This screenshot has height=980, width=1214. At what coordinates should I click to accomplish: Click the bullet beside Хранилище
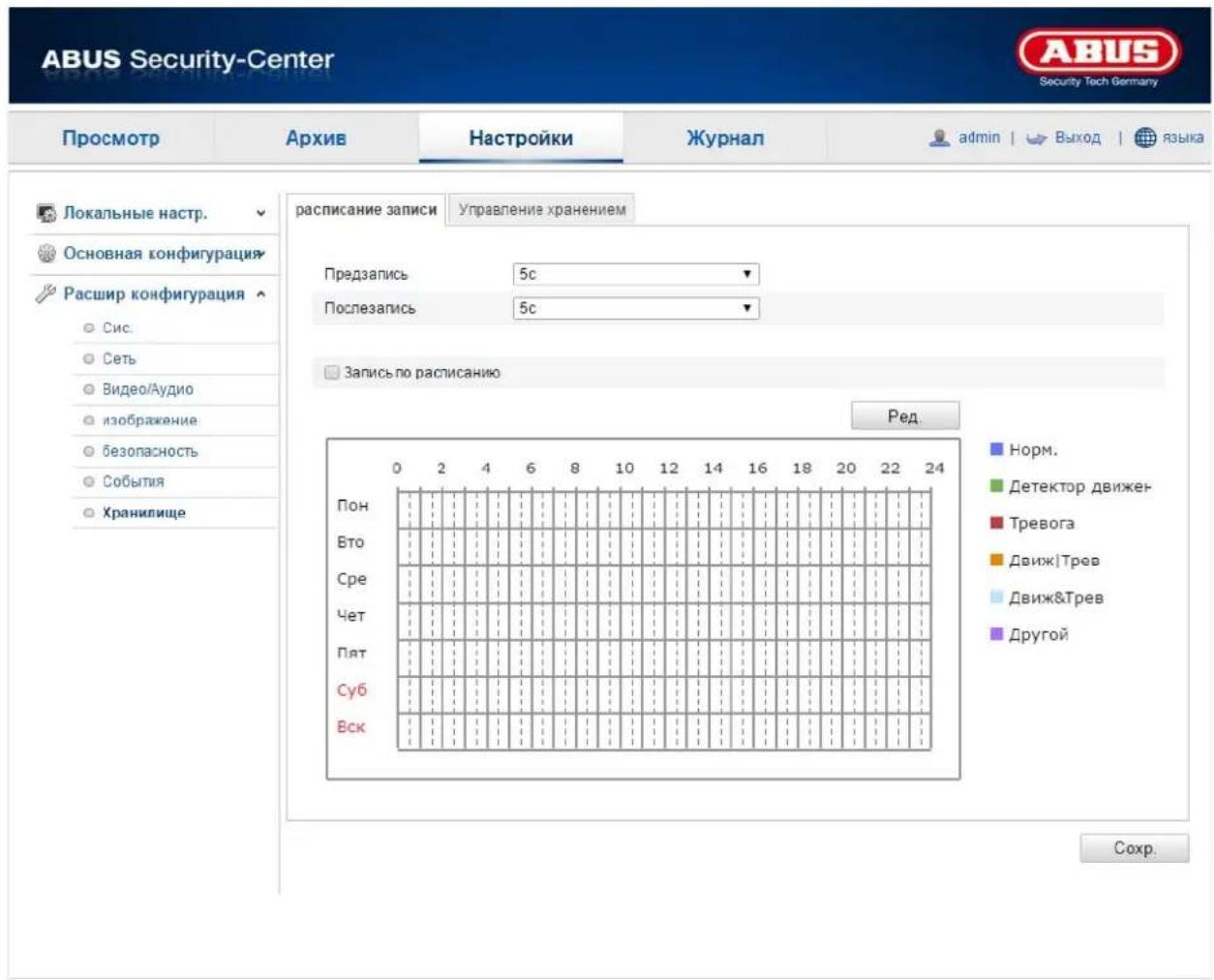[x=89, y=512]
